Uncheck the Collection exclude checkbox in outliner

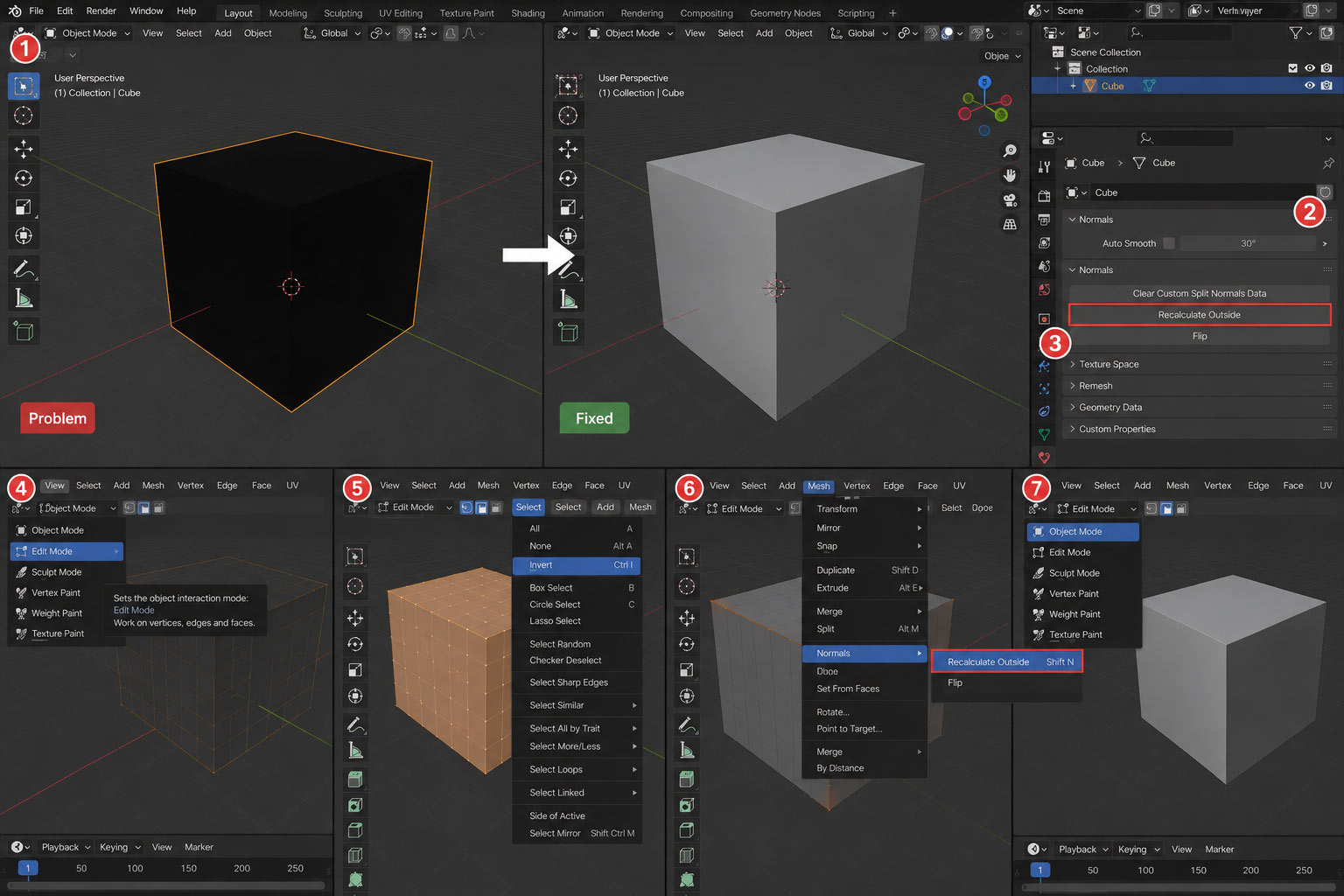tap(1293, 68)
